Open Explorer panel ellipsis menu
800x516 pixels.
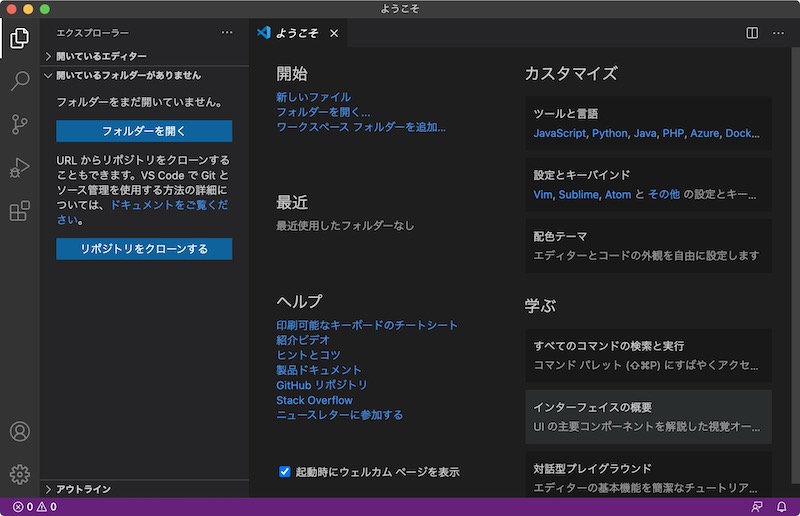click(227, 33)
